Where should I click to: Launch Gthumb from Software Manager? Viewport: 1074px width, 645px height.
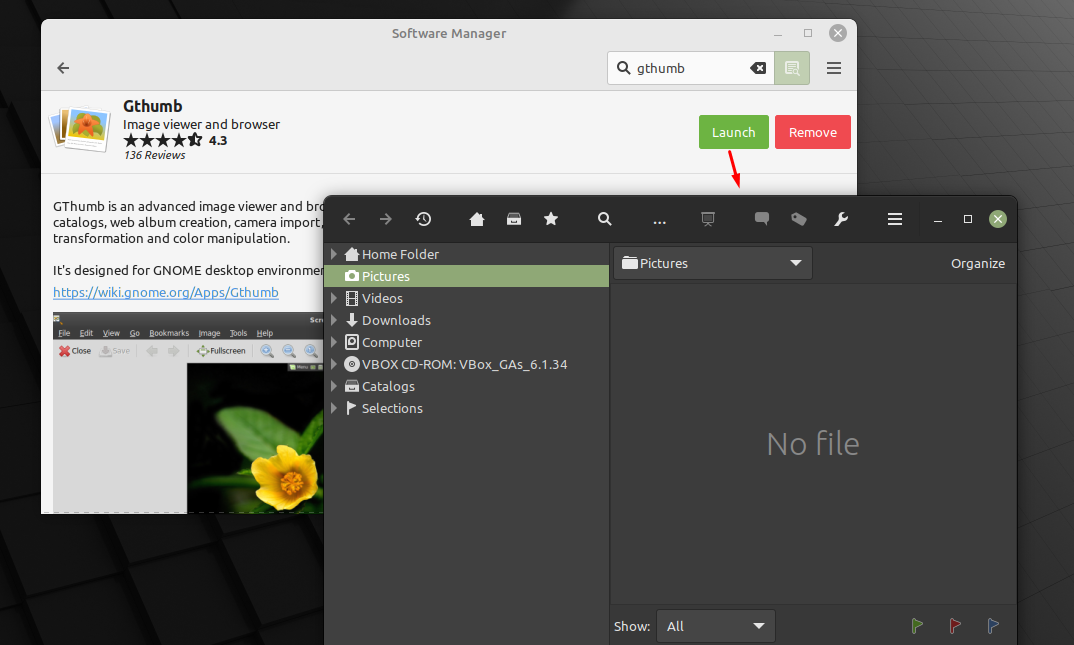(734, 132)
